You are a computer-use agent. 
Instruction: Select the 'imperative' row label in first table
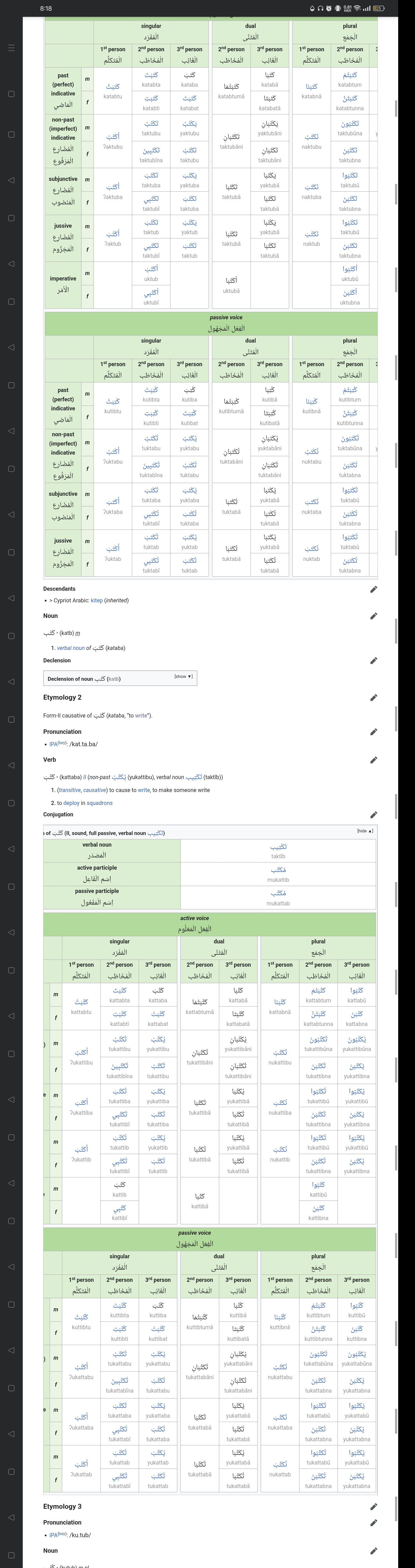63,279
